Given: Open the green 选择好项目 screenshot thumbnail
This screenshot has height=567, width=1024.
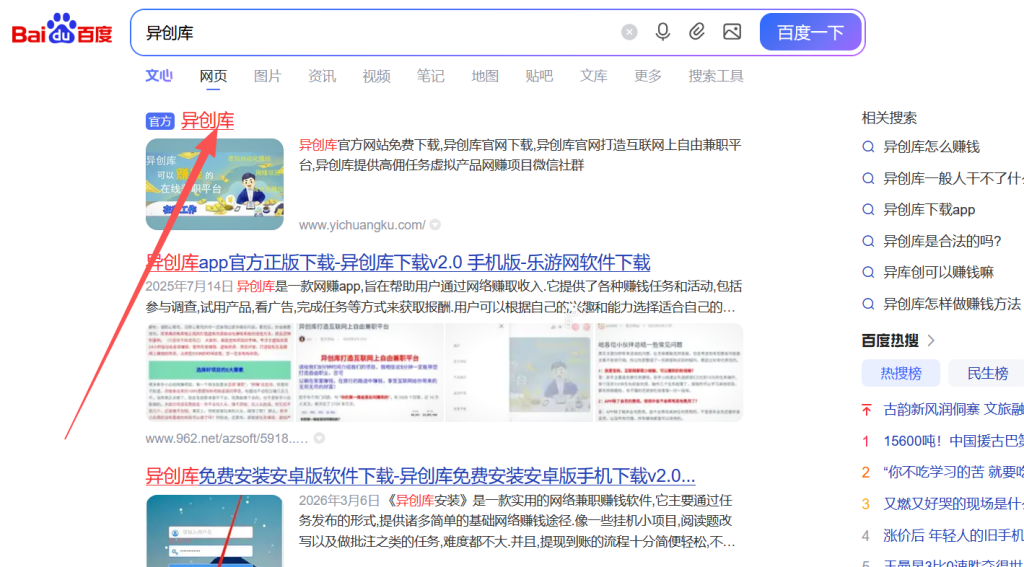Looking at the screenshot, I should (220, 372).
